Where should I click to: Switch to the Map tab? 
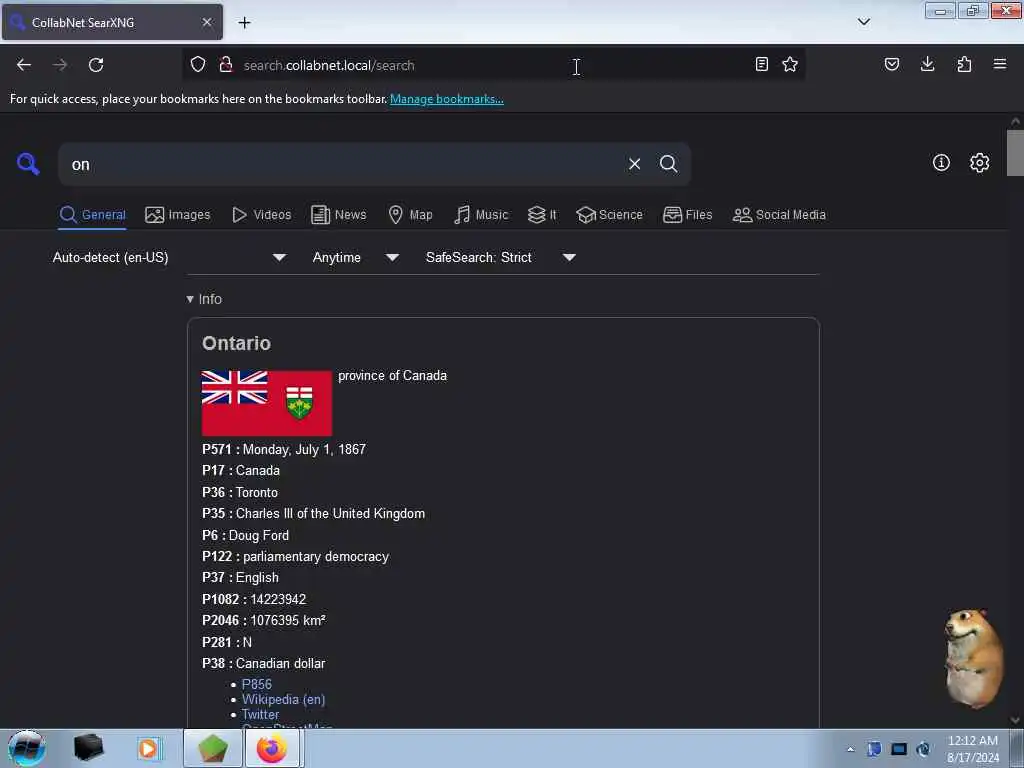pyautogui.click(x=410, y=215)
